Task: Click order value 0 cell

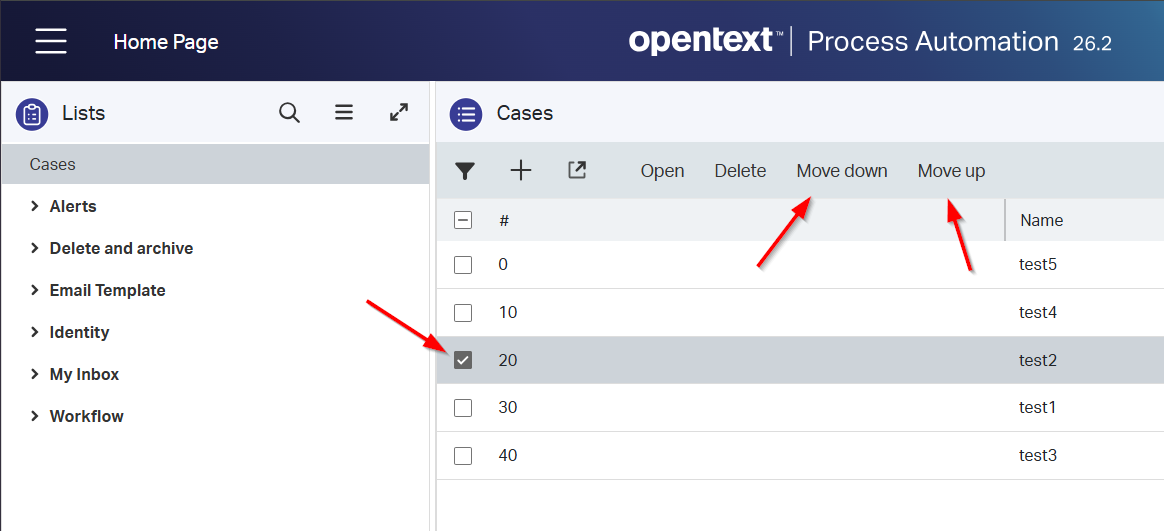Action: click(x=503, y=264)
